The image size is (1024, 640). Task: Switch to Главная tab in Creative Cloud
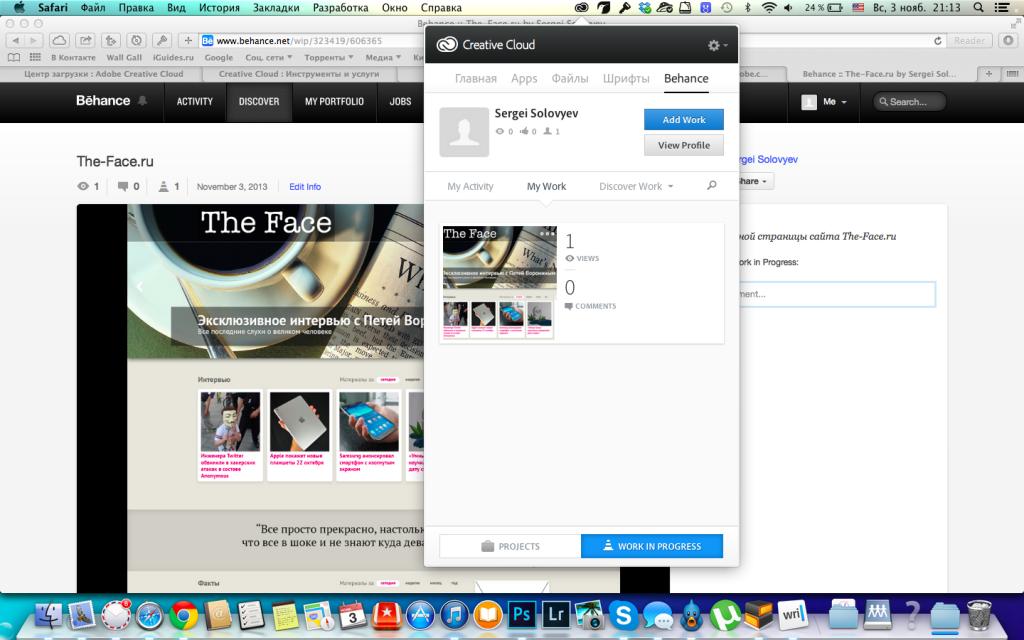[475, 78]
